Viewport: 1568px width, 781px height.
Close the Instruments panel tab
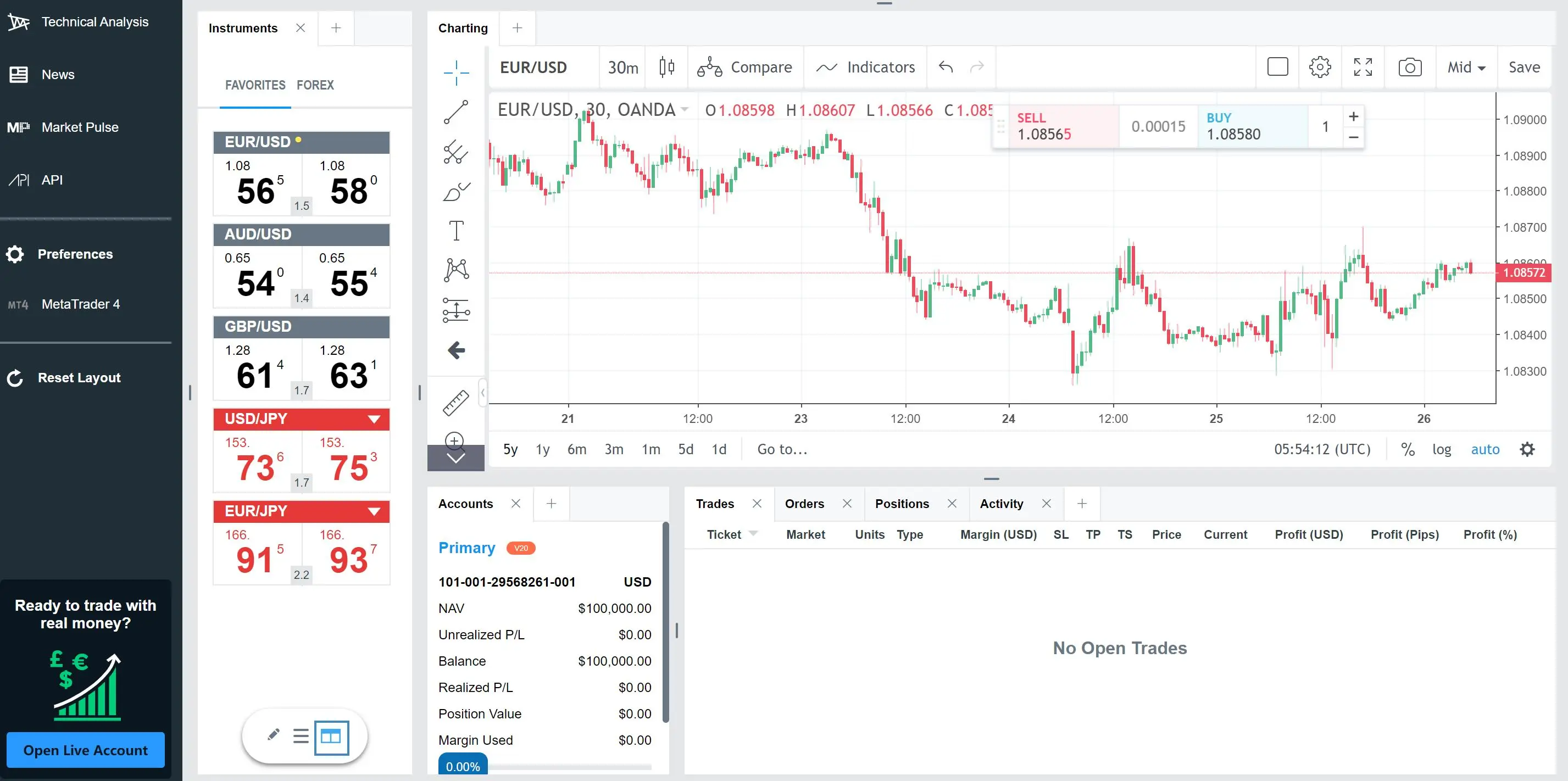click(x=301, y=28)
